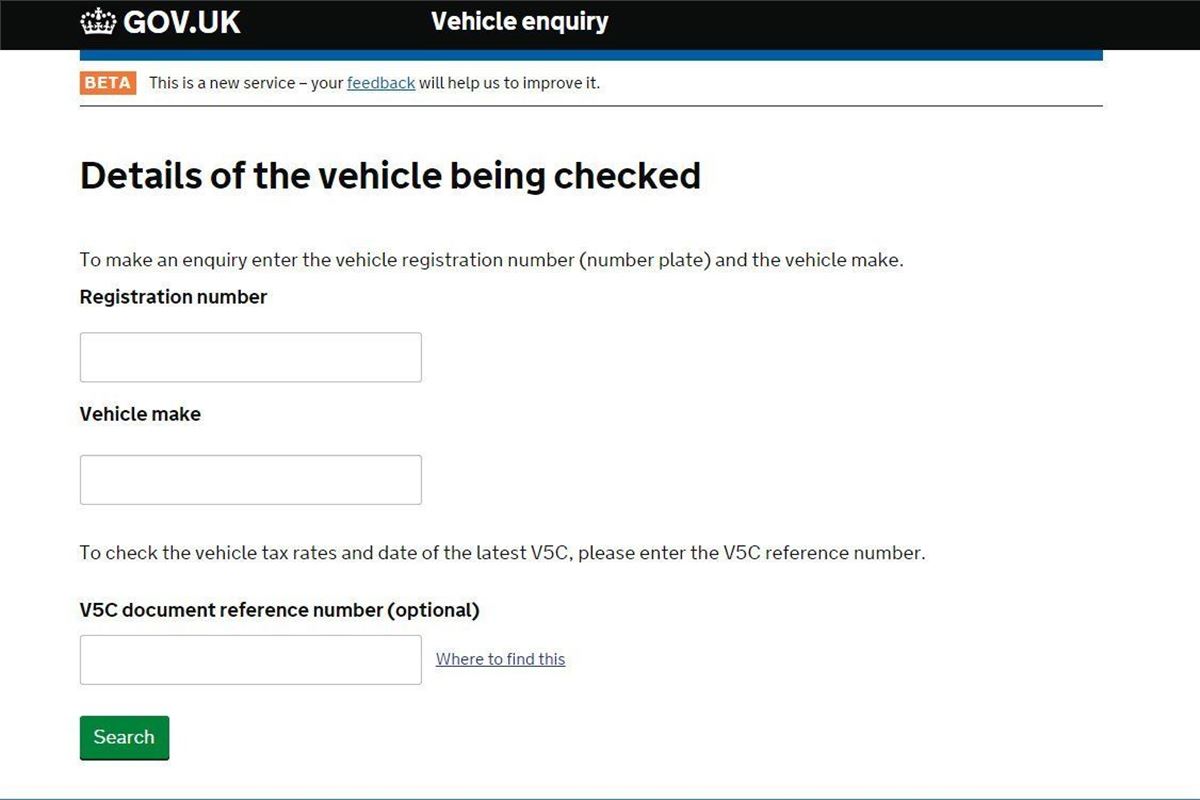Click the crown icon in the GOV.UK logo
The width and height of the screenshot is (1200, 800).
pyautogui.click(x=98, y=22)
